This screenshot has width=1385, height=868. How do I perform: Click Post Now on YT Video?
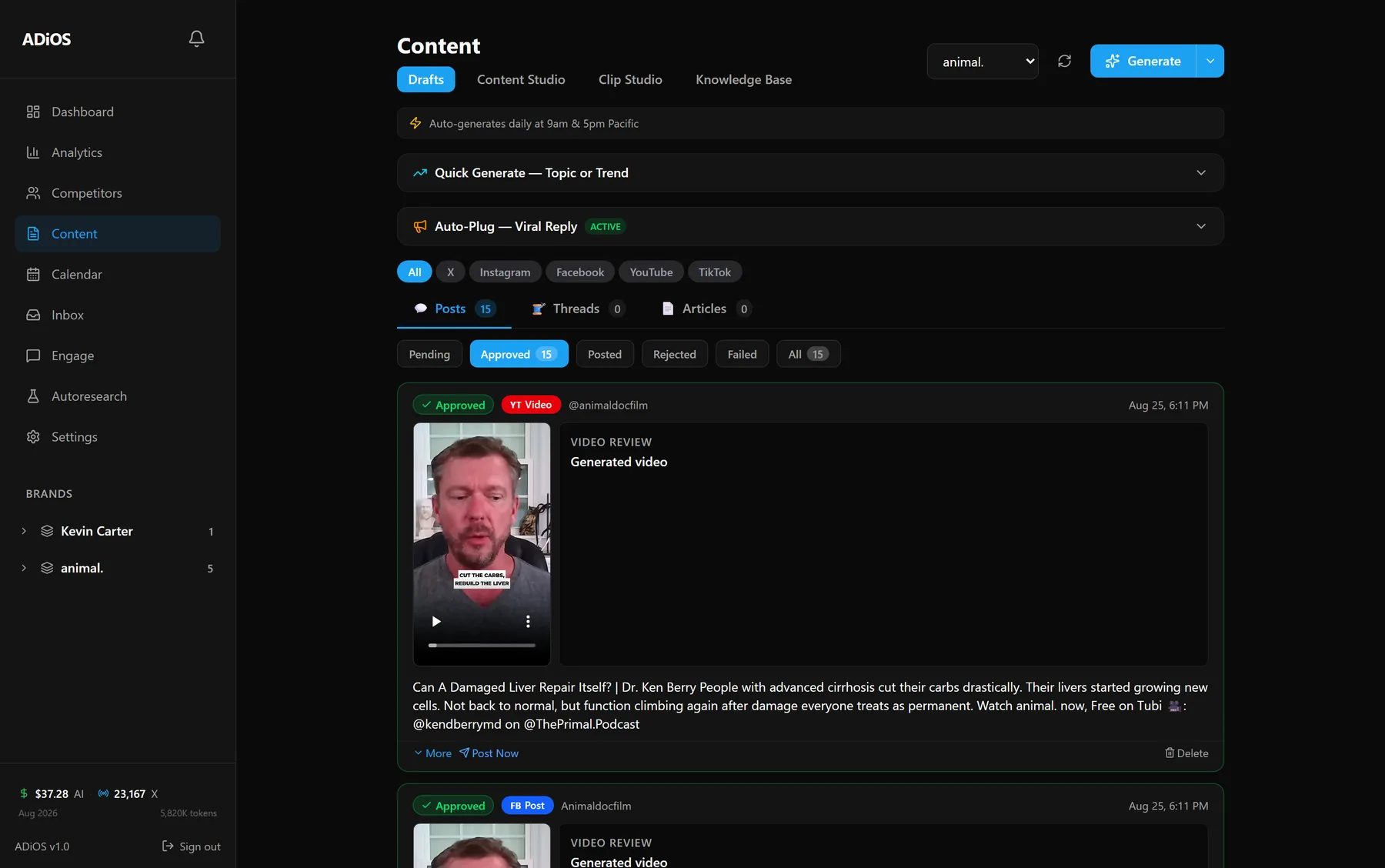tap(489, 753)
